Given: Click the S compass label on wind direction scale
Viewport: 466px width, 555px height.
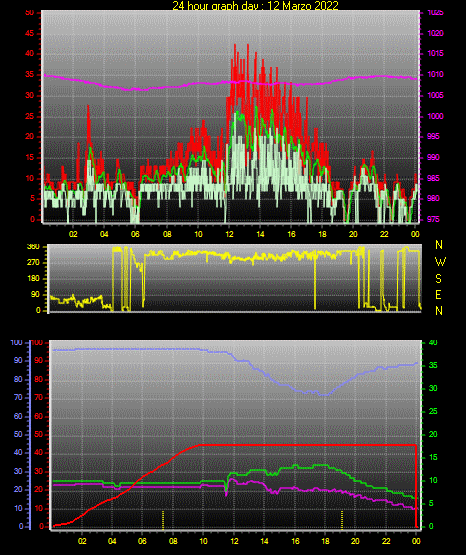Looking at the screenshot, I should pos(438,279).
